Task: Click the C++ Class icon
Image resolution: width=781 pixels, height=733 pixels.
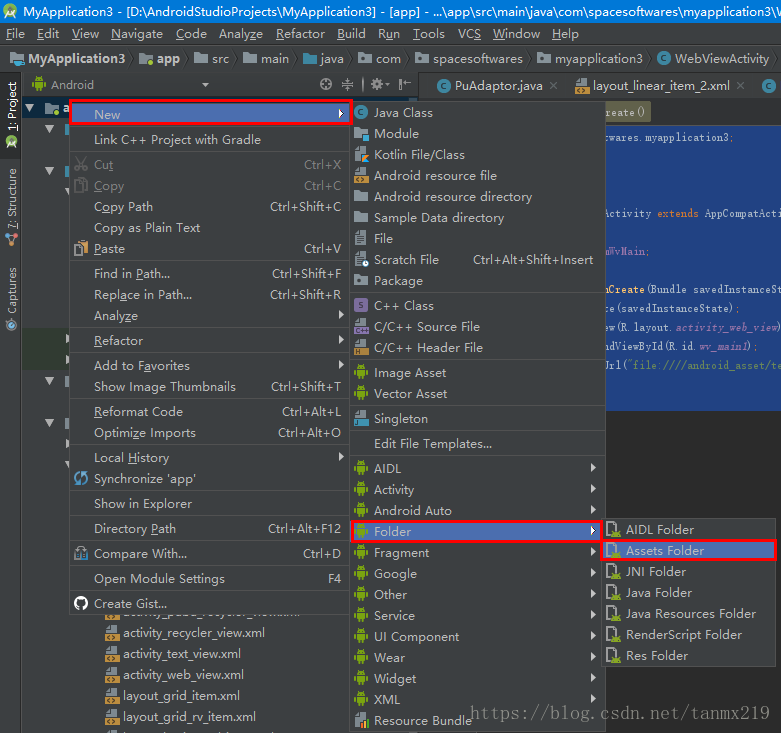Action: [361, 305]
